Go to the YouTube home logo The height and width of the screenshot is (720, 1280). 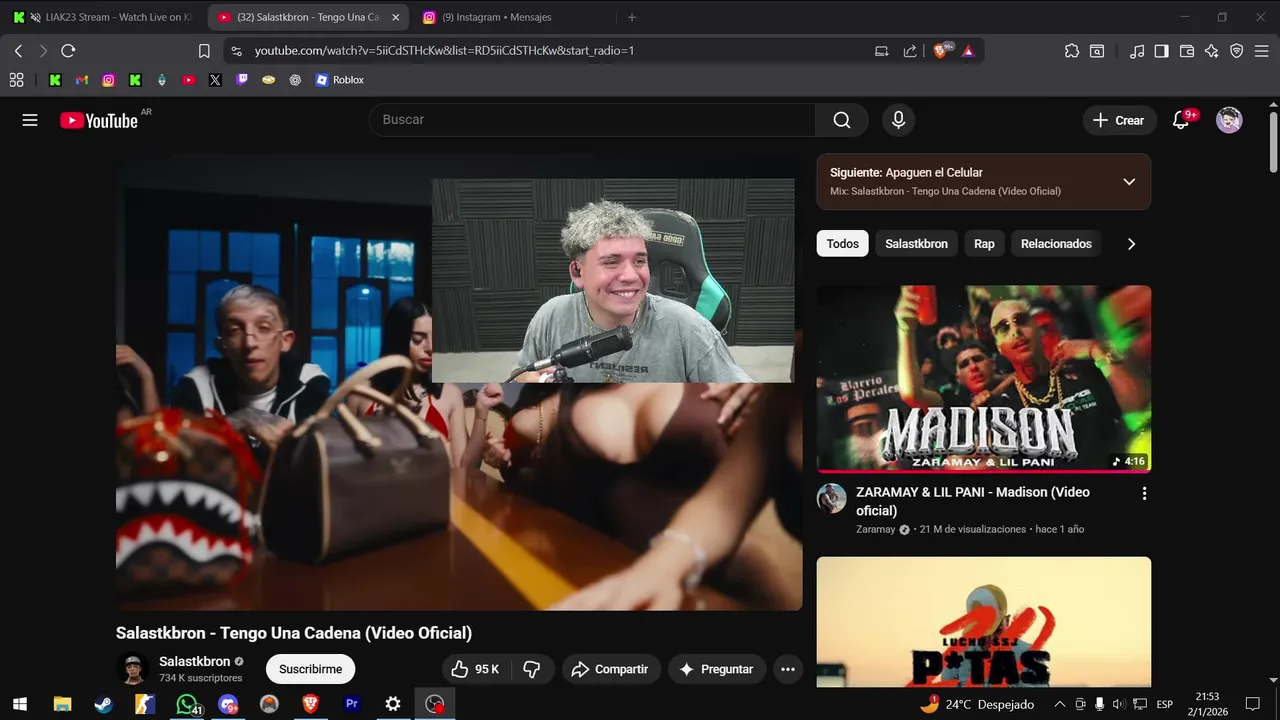(x=99, y=120)
